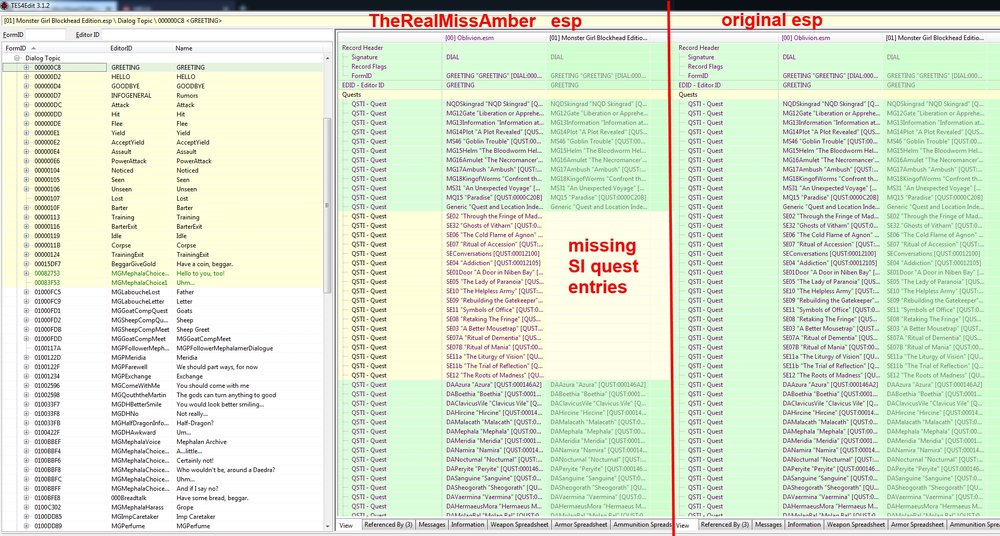Expand the 0000010F Barter topic

pos(26,208)
